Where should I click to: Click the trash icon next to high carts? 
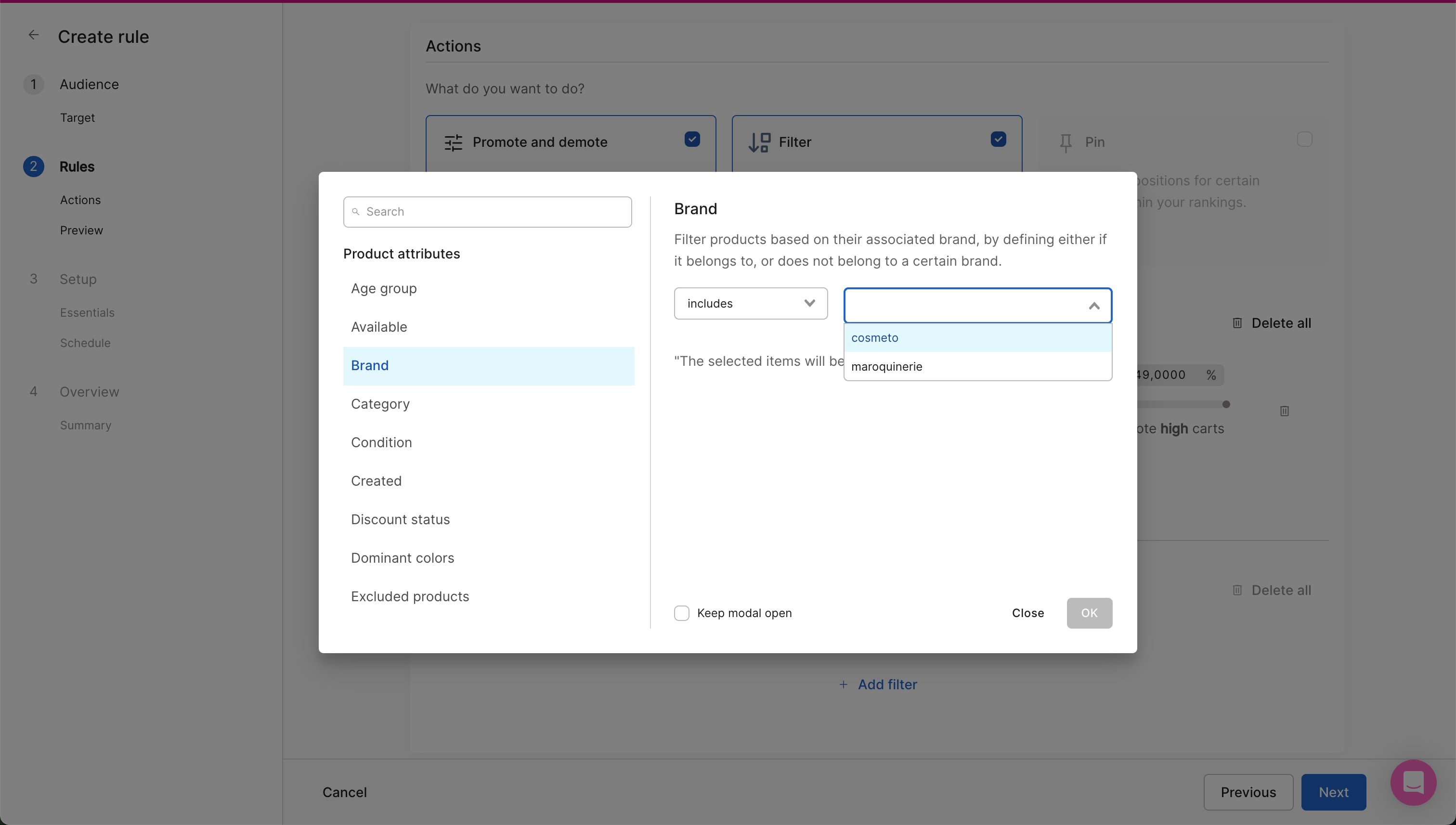coord(1284,411)
